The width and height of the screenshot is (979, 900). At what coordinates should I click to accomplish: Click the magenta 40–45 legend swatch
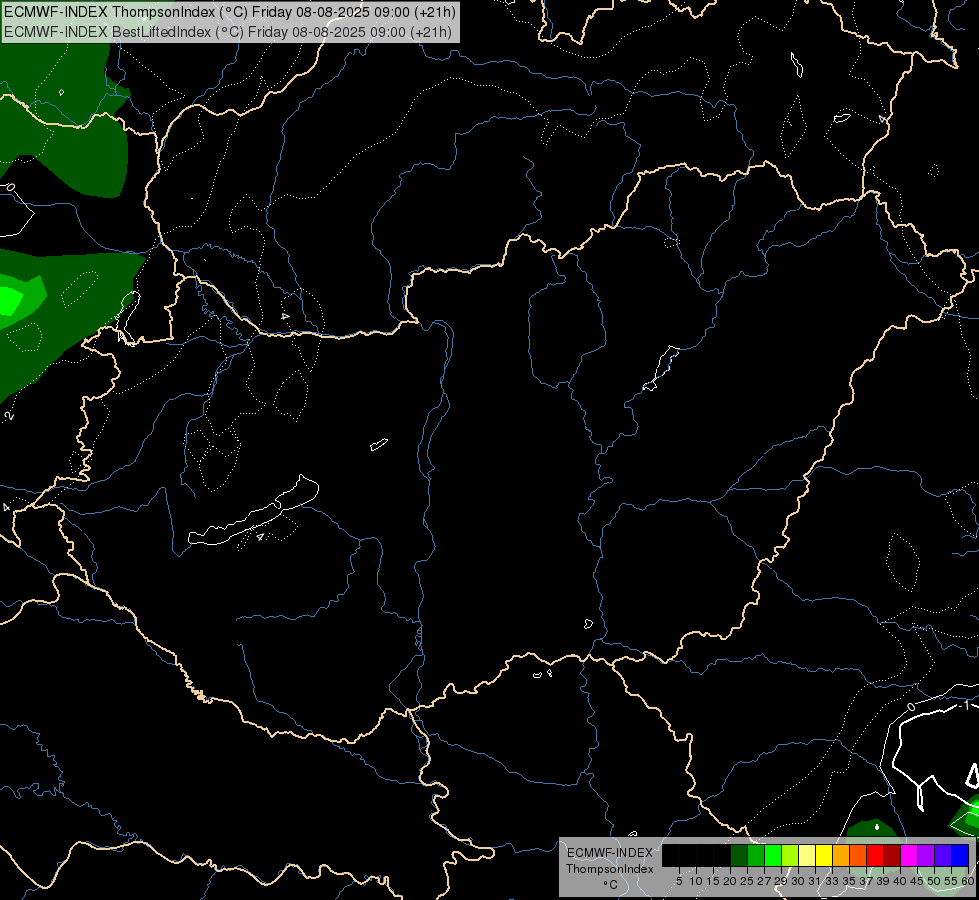tap(909, 855)
